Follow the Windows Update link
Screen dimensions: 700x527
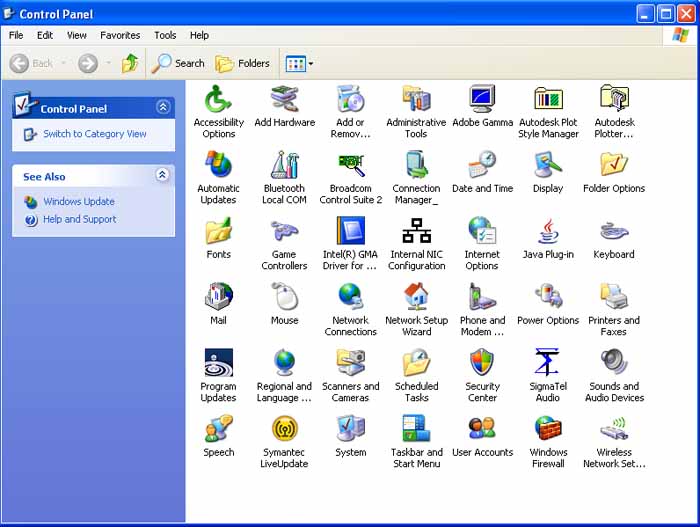point(79,202)
